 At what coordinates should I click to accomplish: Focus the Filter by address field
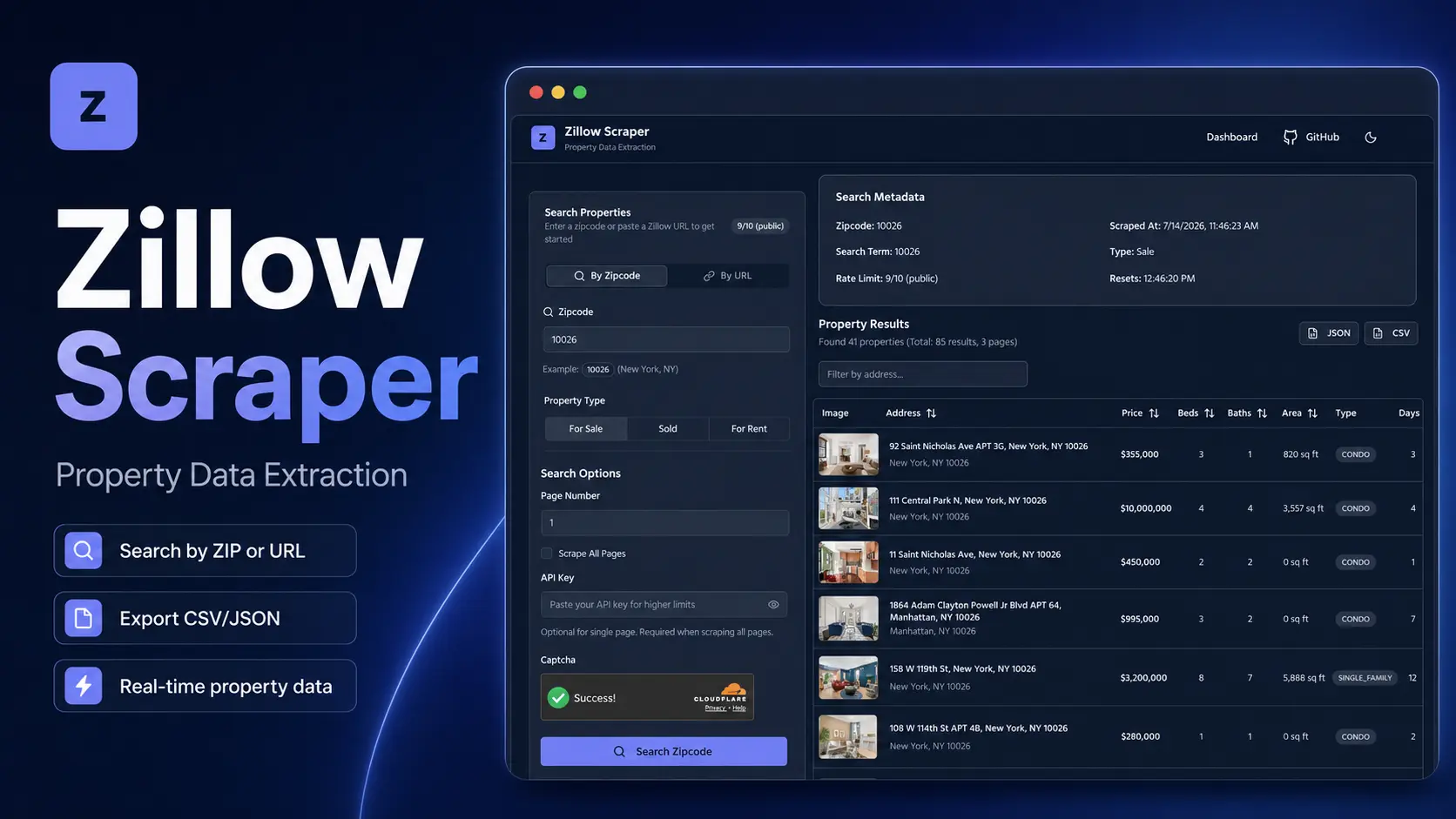[x=922, y=374]
